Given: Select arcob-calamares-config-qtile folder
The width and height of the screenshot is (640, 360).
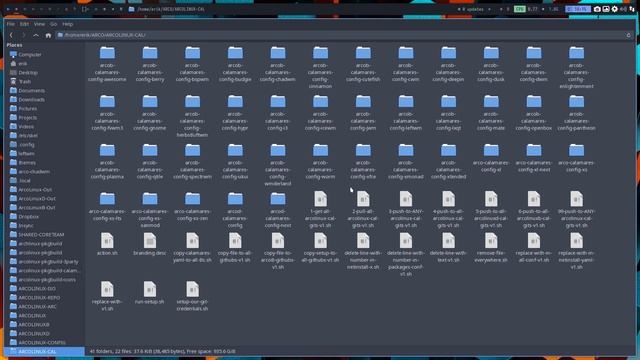Looking at the screenshot, I should click(150, 161).
